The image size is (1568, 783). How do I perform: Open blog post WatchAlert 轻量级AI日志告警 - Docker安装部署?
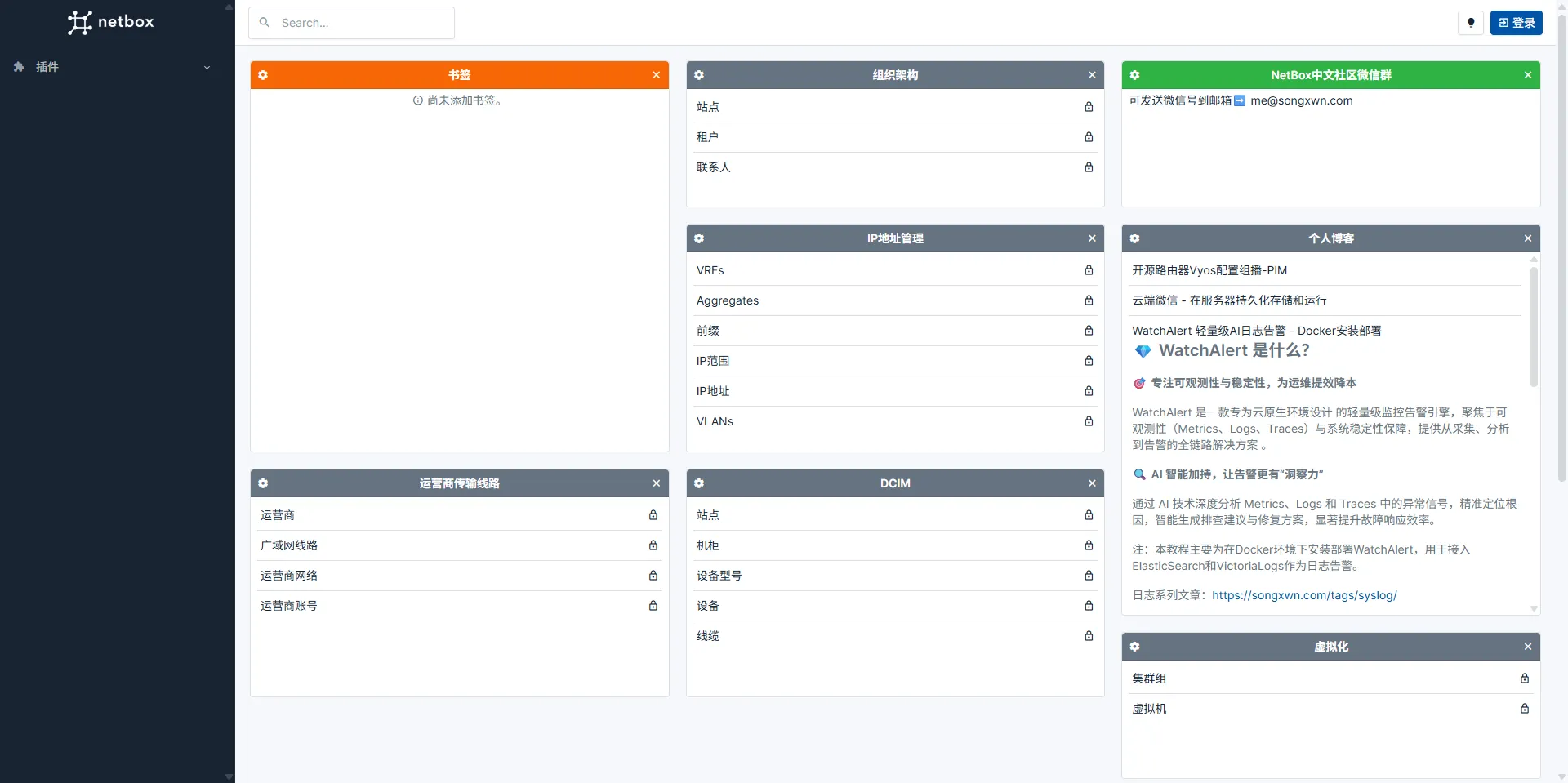[x=1257, y=331]
